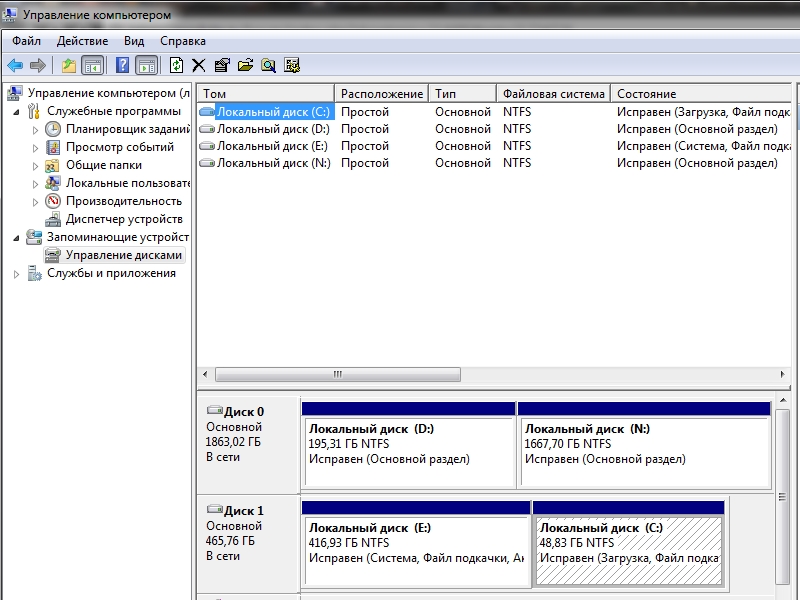This screenshot has width=800, height=600.
Task: Click the Диспетчер устройств icon
Action: click(53, 219)
